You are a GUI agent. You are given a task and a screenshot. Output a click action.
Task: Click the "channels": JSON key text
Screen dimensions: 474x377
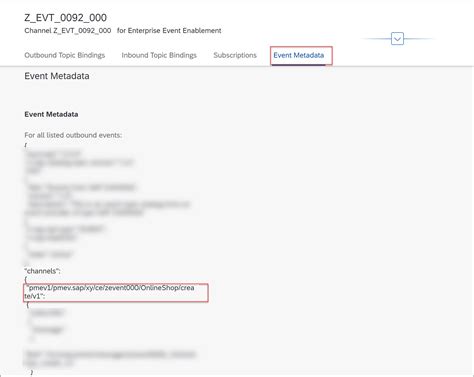tap(42, 271)
